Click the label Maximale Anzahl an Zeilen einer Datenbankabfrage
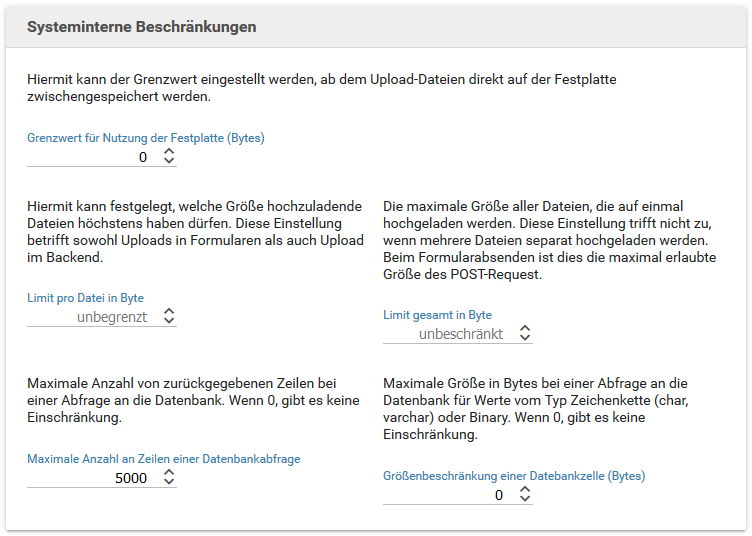The image size is (752, 536). (x=164, y=459)
